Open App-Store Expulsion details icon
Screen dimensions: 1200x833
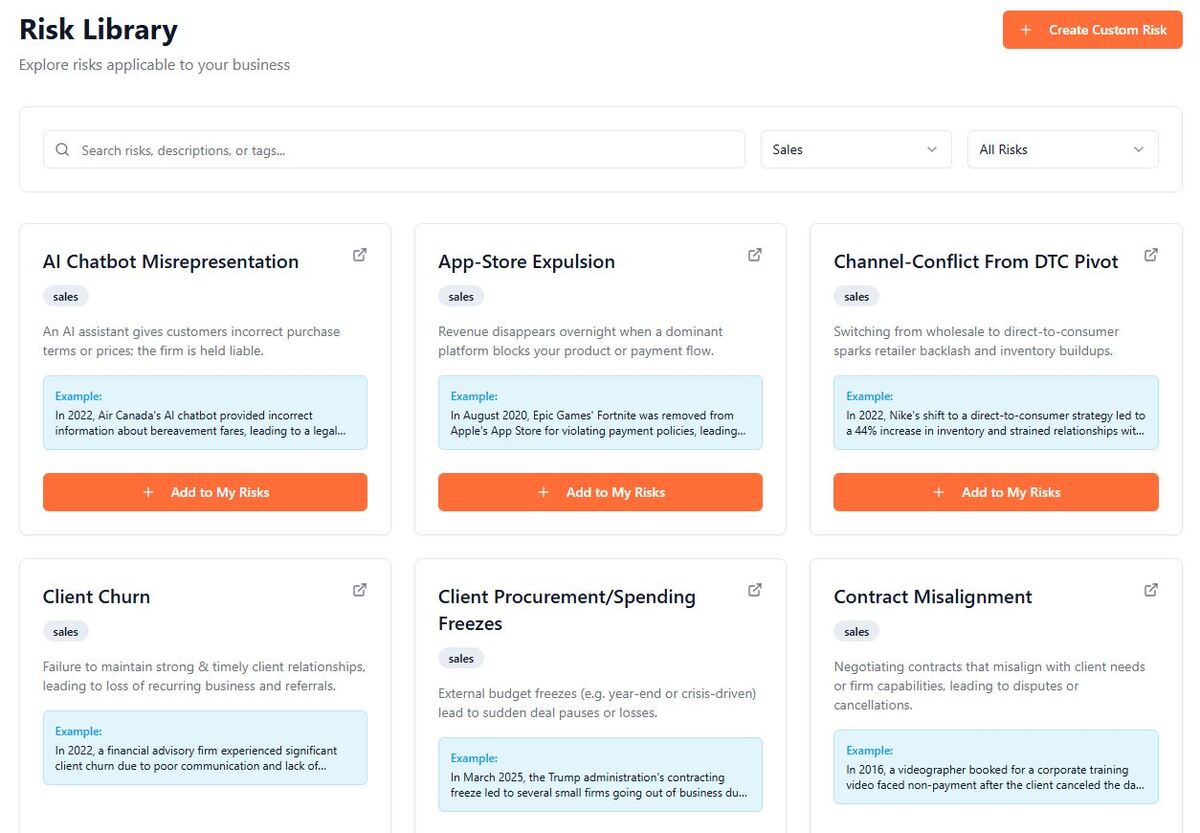click(755, 255)
